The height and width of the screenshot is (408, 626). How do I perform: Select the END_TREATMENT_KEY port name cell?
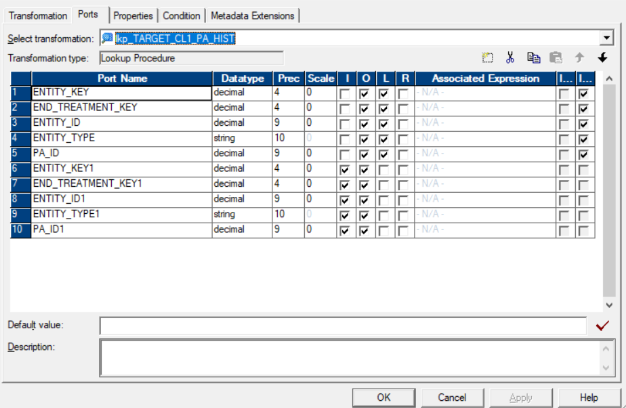[121, 108]
